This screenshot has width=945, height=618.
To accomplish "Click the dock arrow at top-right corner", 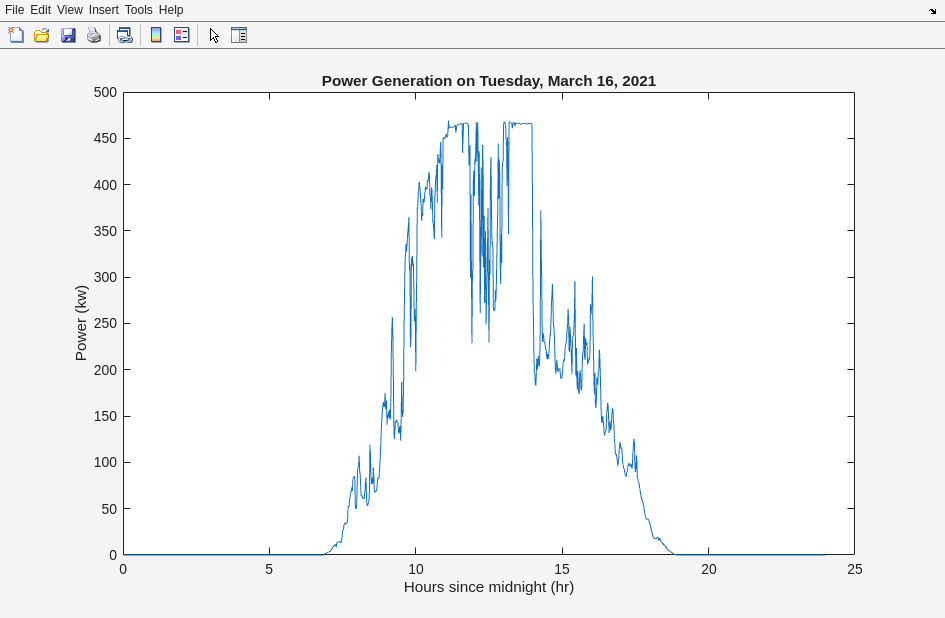I will click(932, 10).
